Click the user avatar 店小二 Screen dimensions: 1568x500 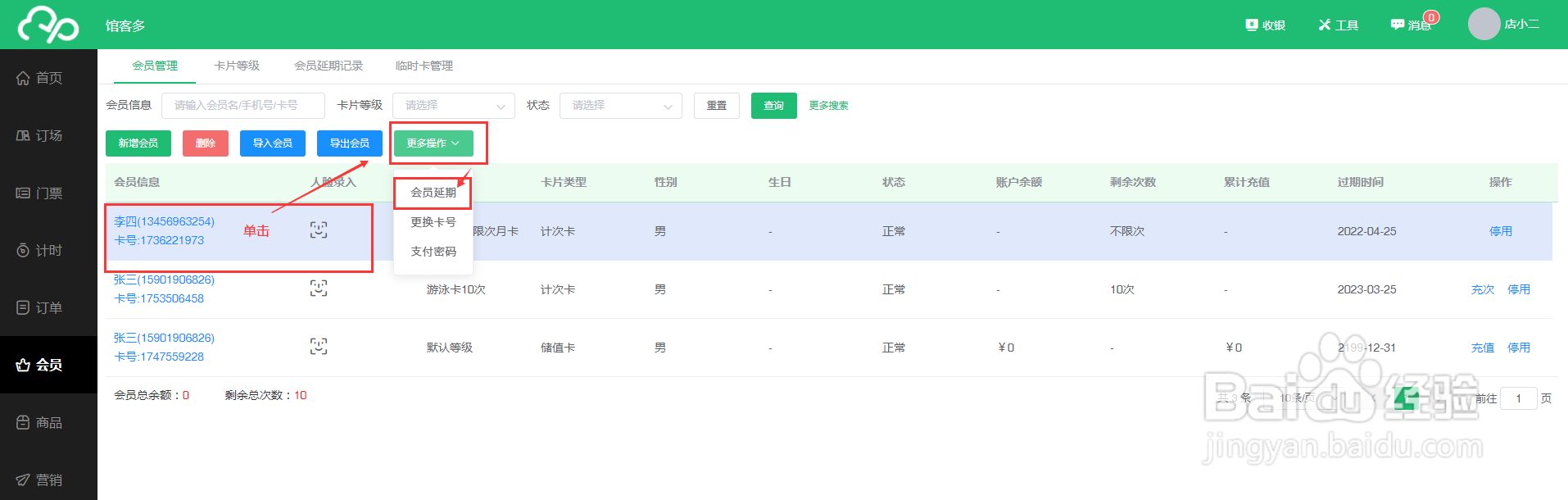1484,24
